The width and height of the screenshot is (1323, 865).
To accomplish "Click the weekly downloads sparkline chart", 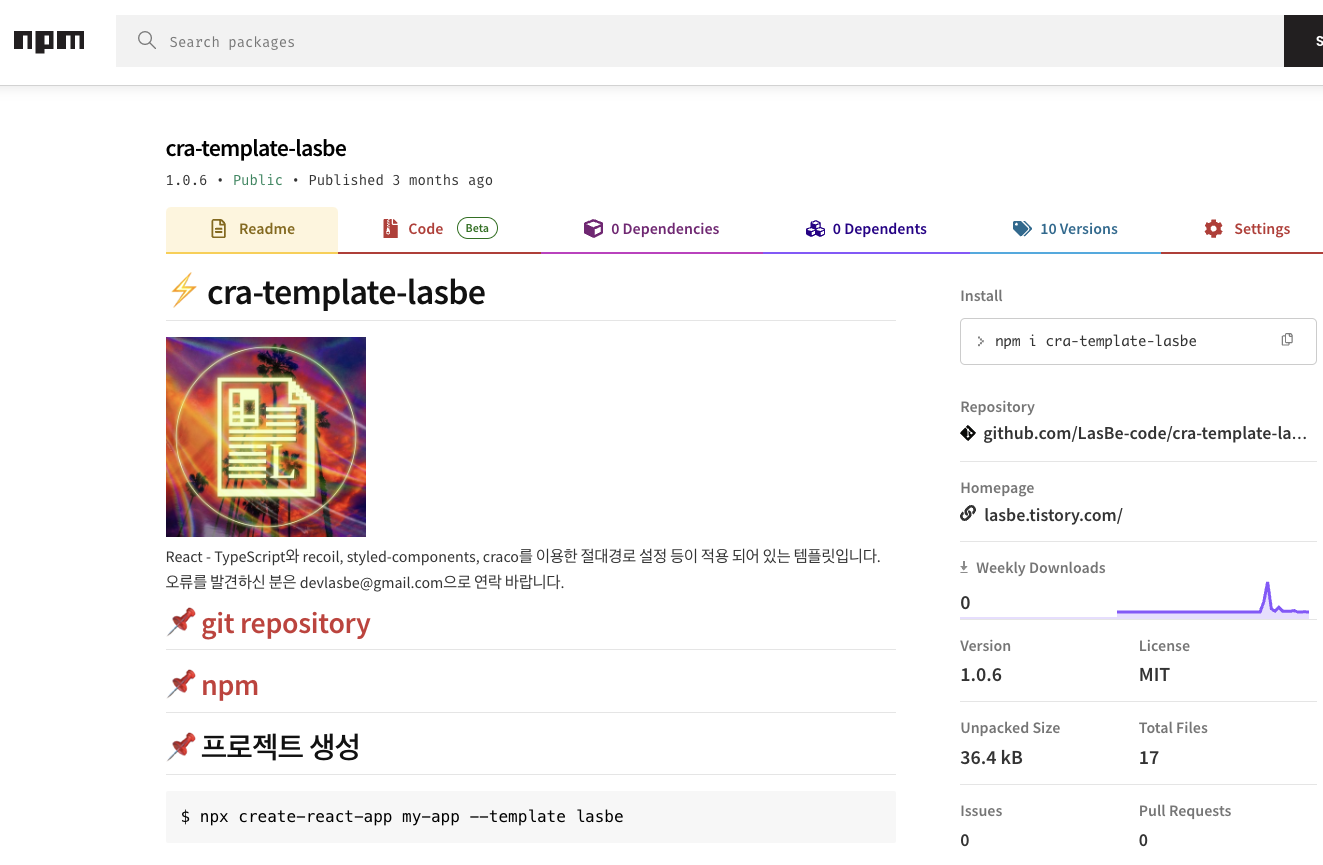I will click(1213, 601).
